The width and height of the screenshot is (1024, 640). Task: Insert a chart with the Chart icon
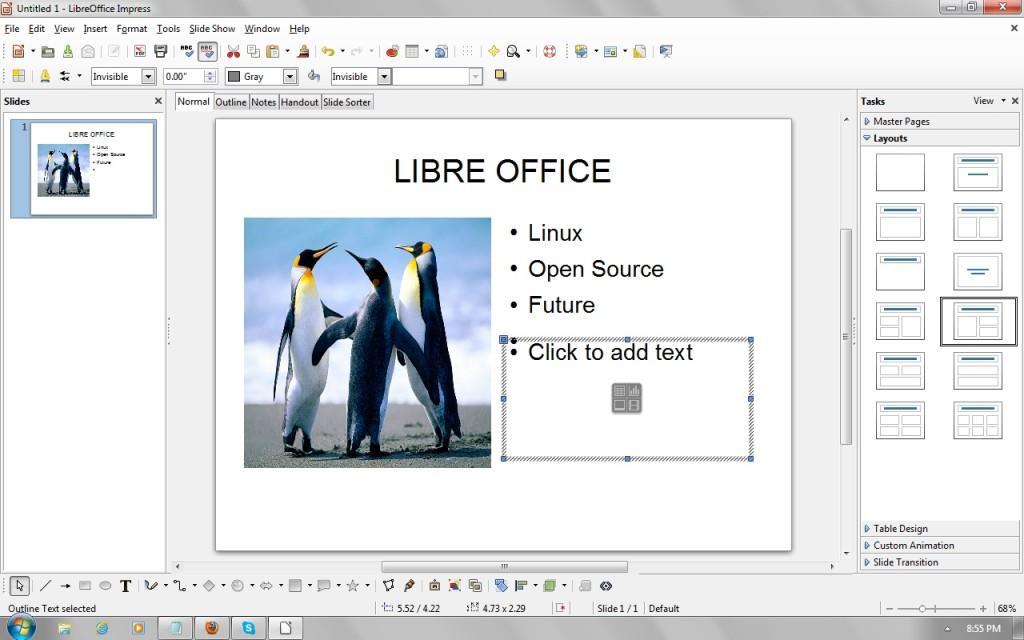point(392,52)
